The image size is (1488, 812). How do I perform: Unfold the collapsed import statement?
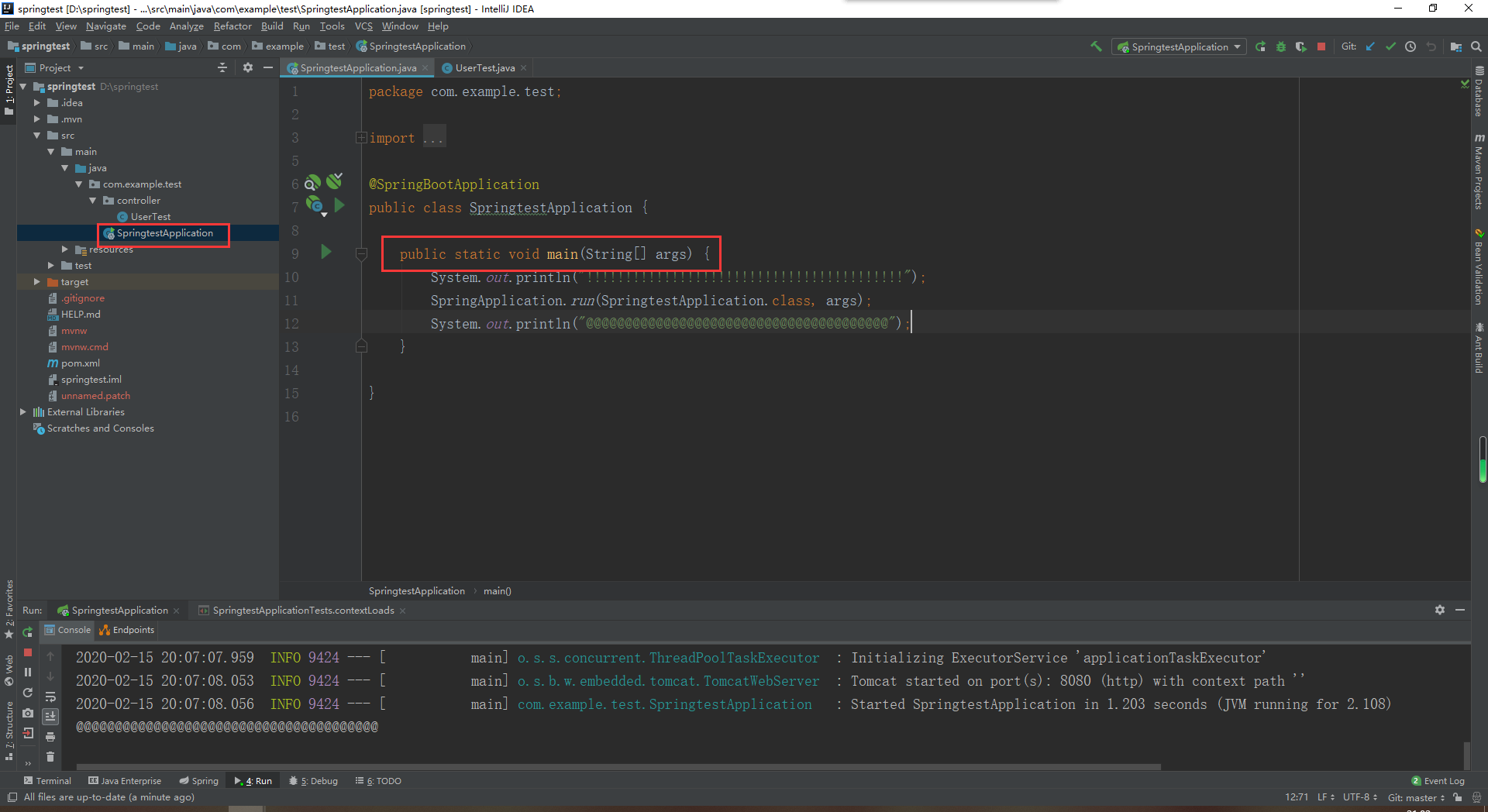[361, 137]
